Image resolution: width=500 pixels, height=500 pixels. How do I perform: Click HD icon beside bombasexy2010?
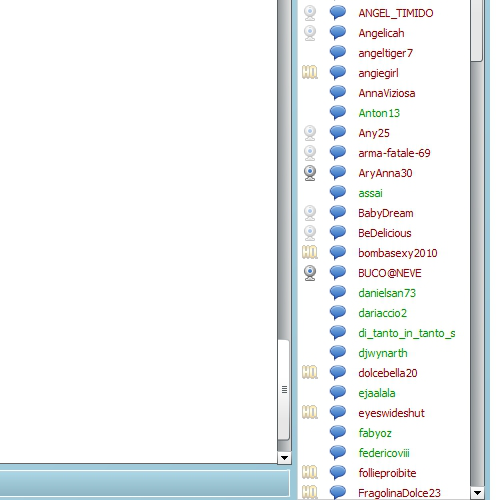(x=310, y=252)
